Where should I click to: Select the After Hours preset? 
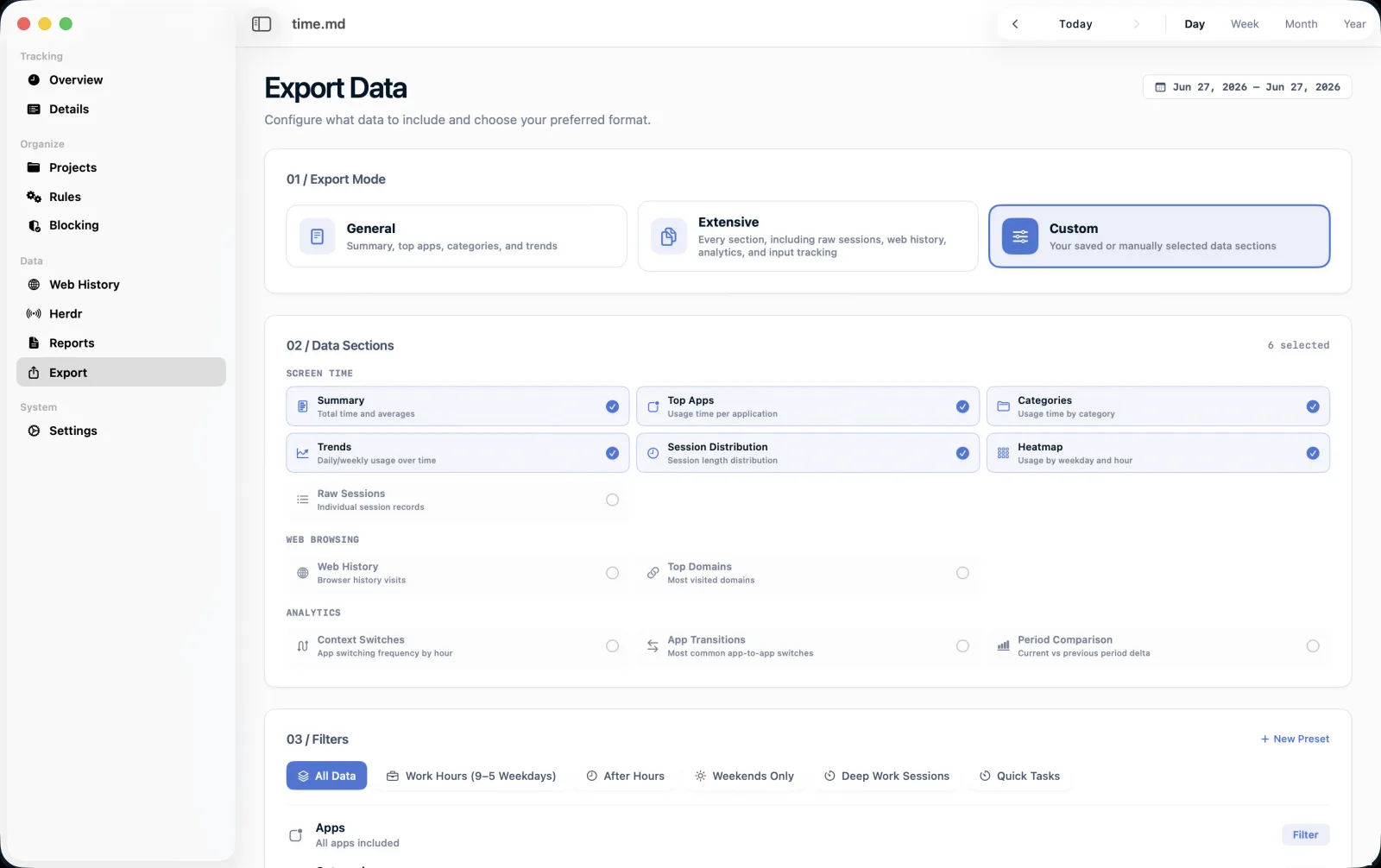click(x=626, y=776)
